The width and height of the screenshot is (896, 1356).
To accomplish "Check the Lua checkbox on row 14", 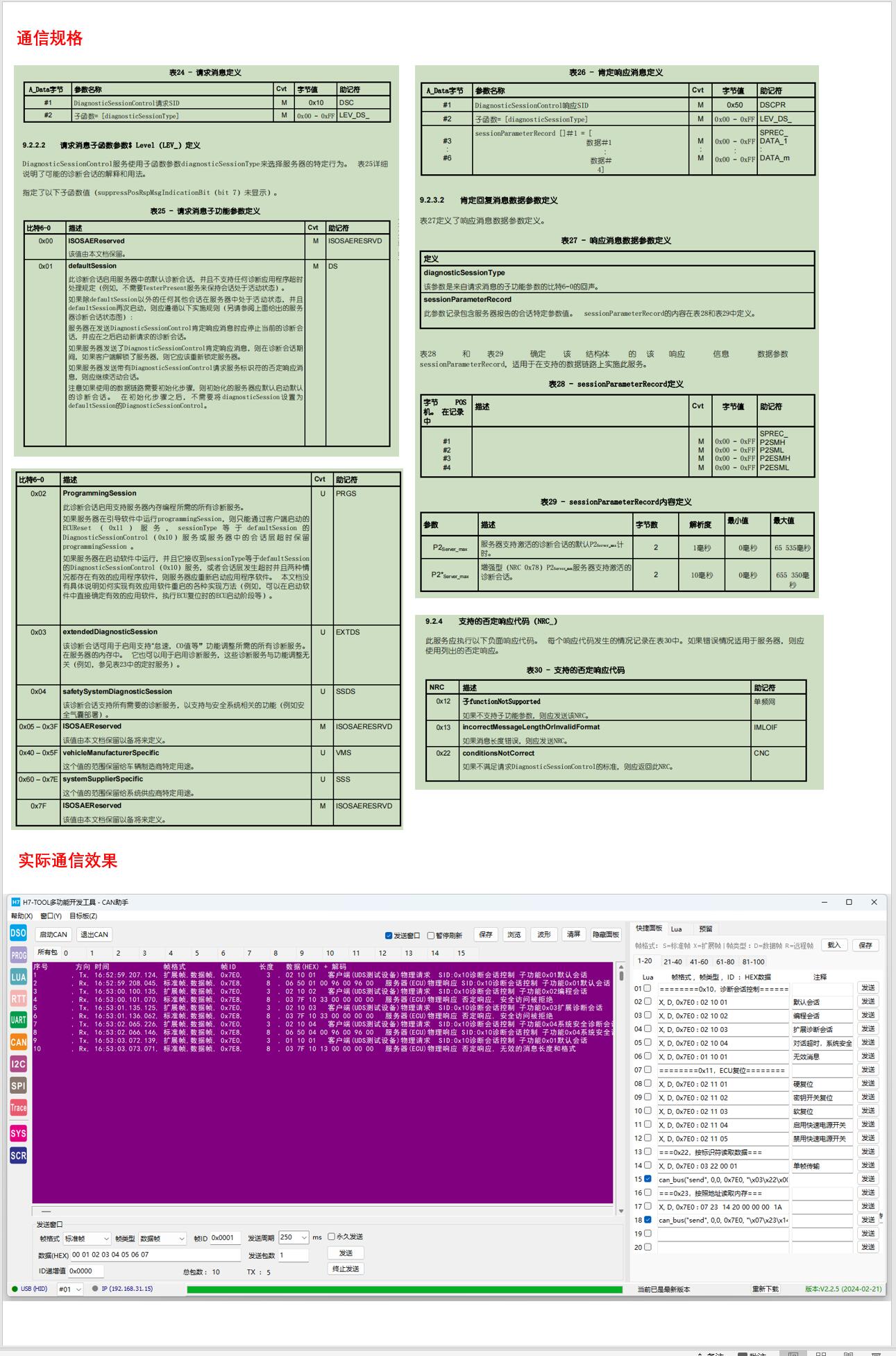I will [x=648, y=1165].
